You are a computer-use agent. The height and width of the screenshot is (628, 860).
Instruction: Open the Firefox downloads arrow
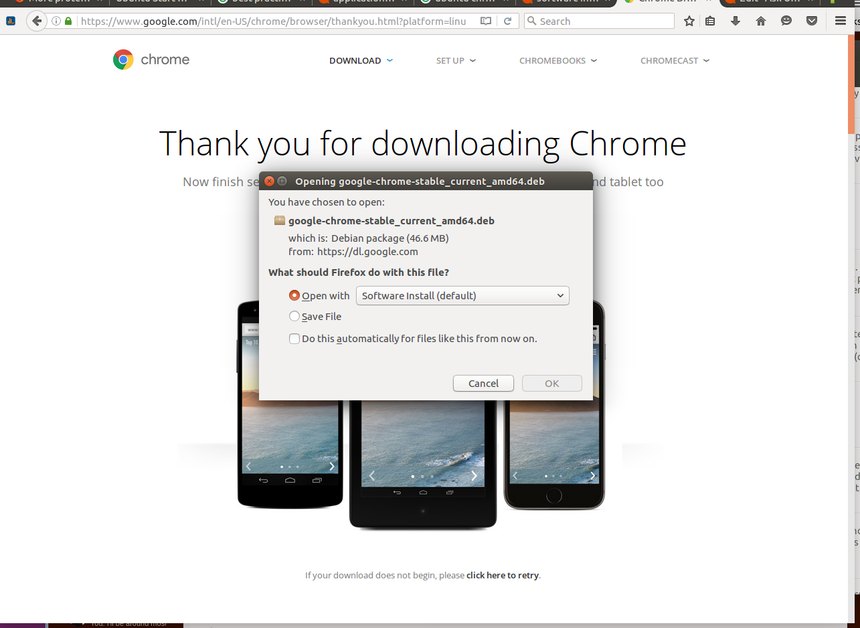(736, 21)
